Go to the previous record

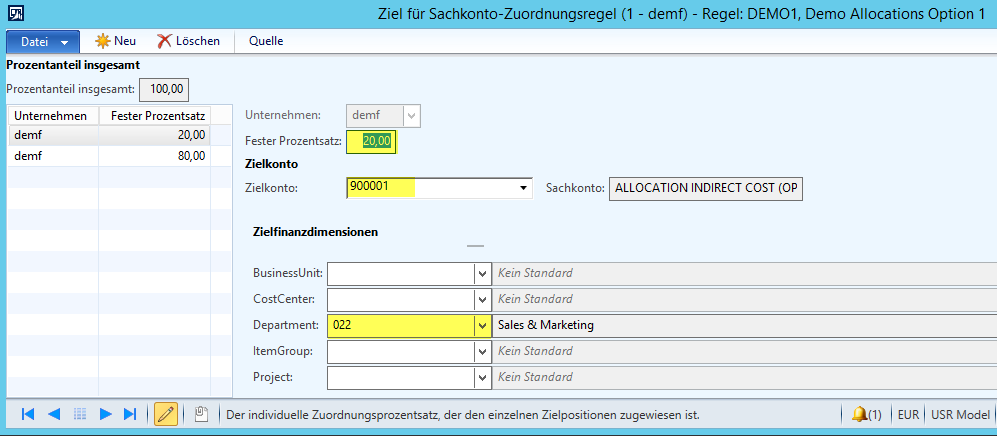[54, 414]
